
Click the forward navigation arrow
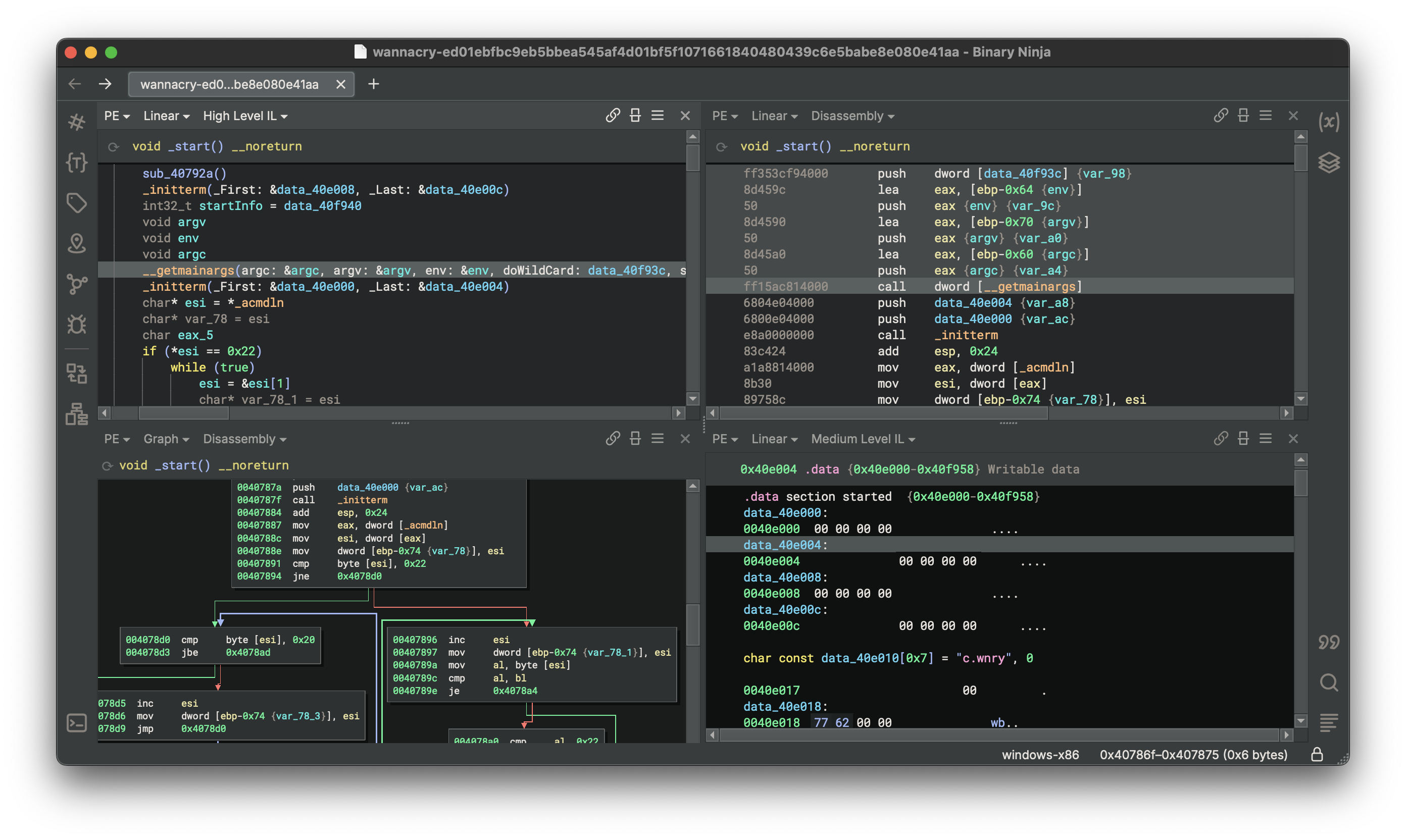coord(106,84)
